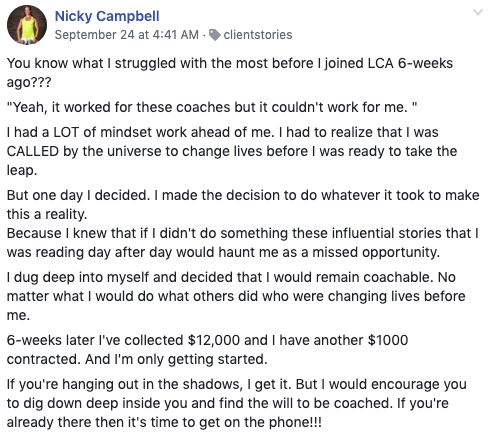Open the post options chevron menu
Screen dimensions: 491x439
(x=478, y=13)
